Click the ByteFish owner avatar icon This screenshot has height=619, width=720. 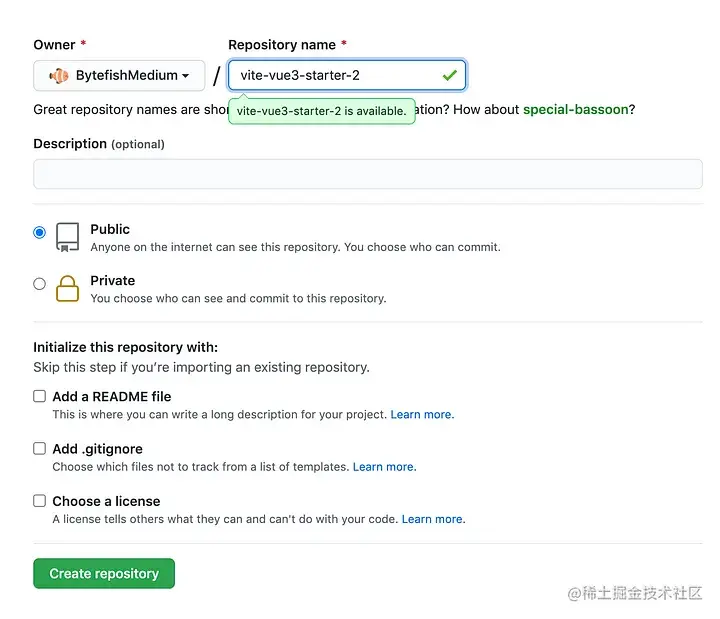coord(59,76)
